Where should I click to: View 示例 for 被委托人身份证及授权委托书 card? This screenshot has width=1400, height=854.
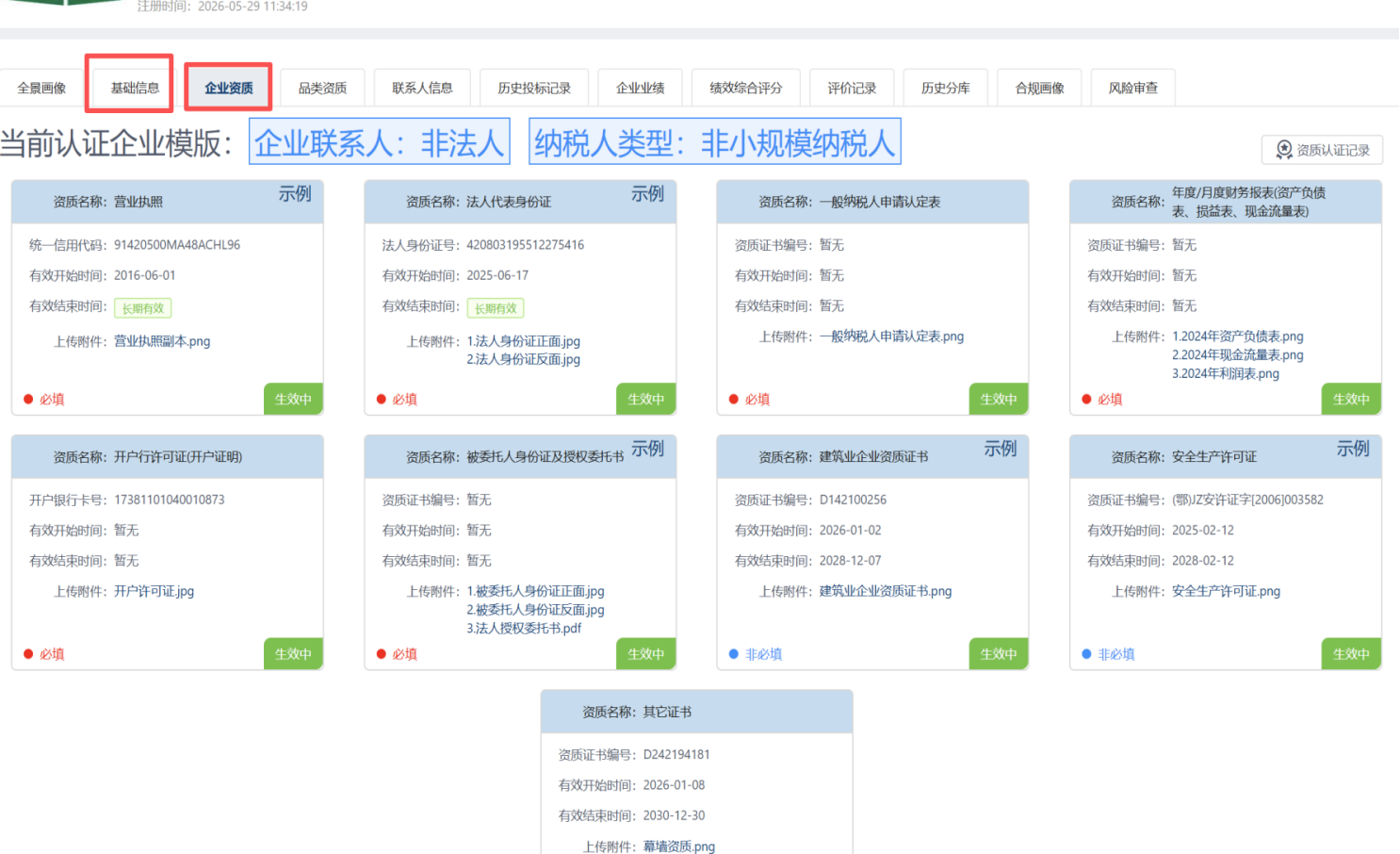647,449
